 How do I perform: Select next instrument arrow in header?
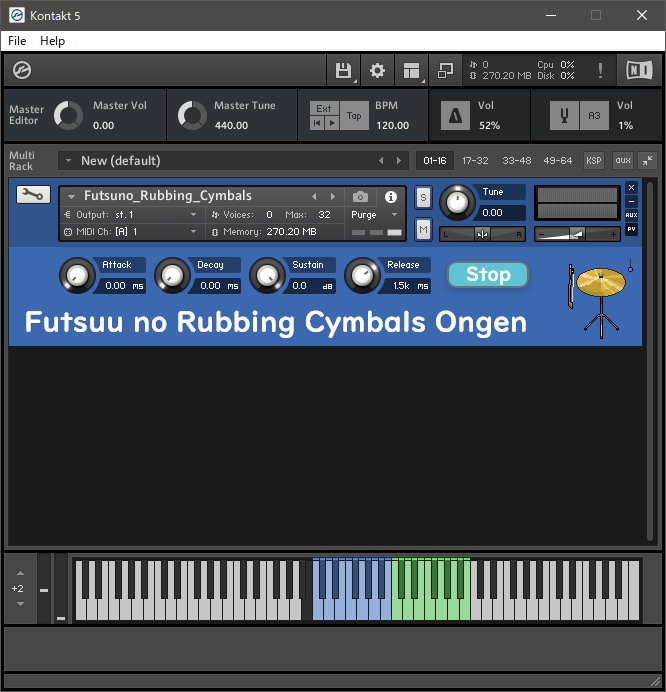tap(333, 196)
